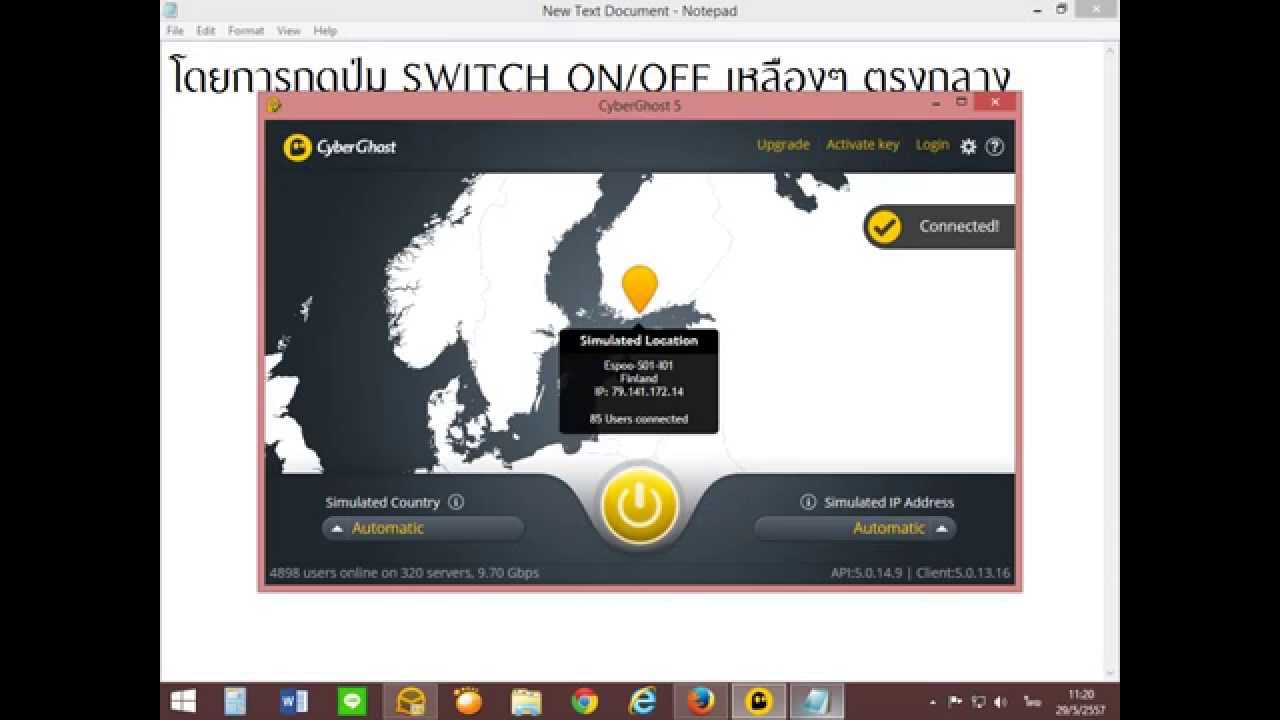Open Firefox from the taskbar
This screenshot has height=720, width=1280.
coord(701,701)
